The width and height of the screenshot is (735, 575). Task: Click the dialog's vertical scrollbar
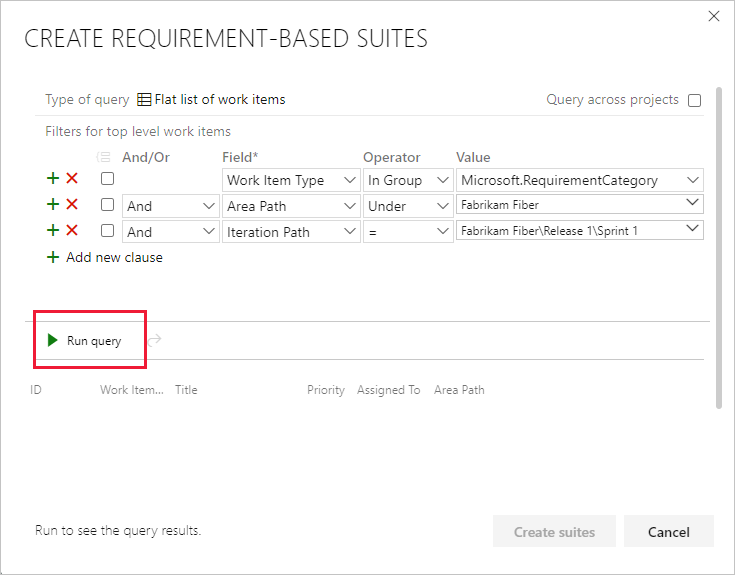(719, 248)
